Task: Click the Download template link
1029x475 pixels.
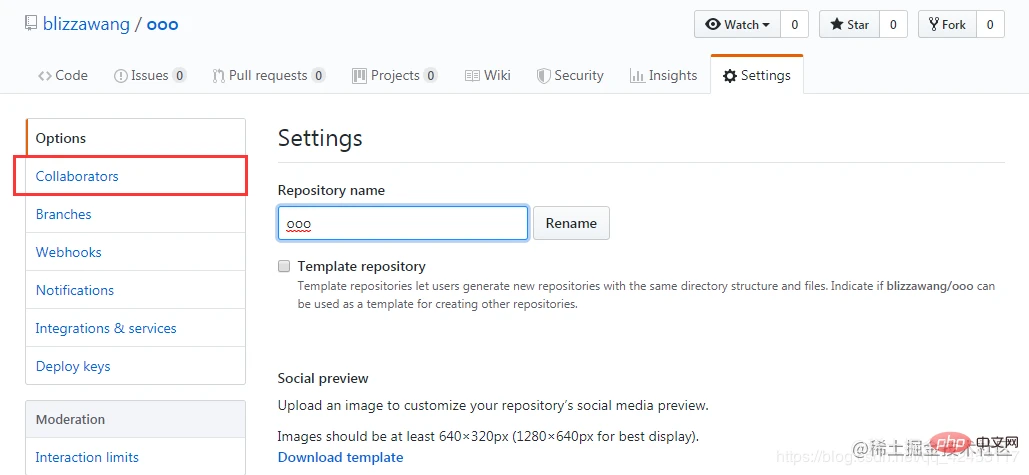Action: (x=340, y=457)
